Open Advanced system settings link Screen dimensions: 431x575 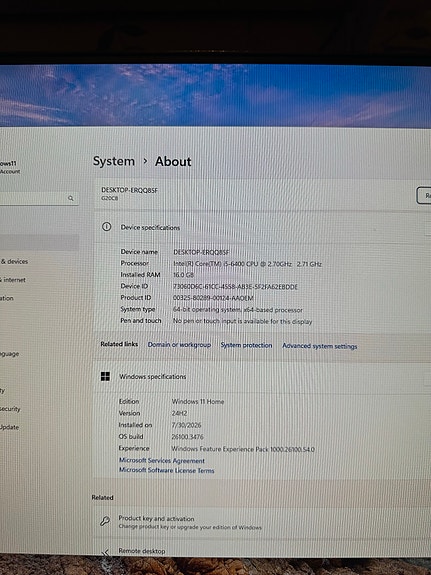coord(319,346)
